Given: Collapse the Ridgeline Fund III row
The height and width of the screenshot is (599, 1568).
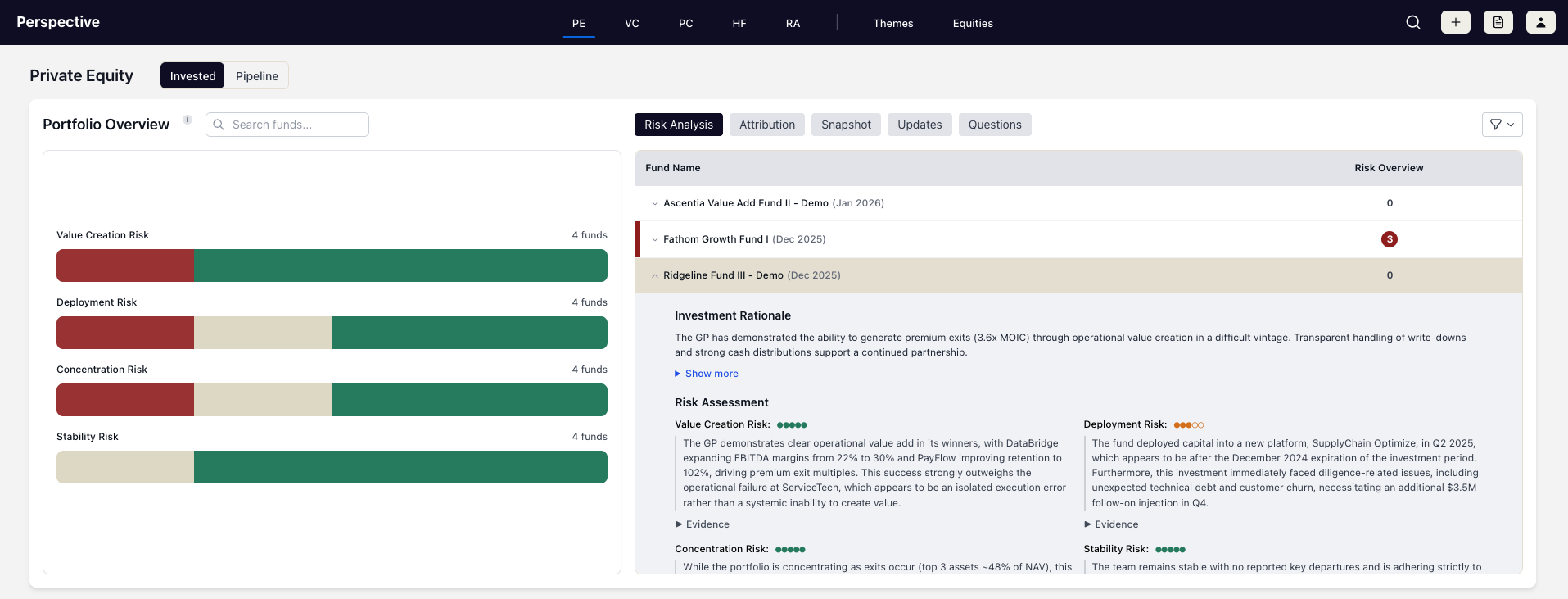Looking at the screenshot, I should click(655, 275).
